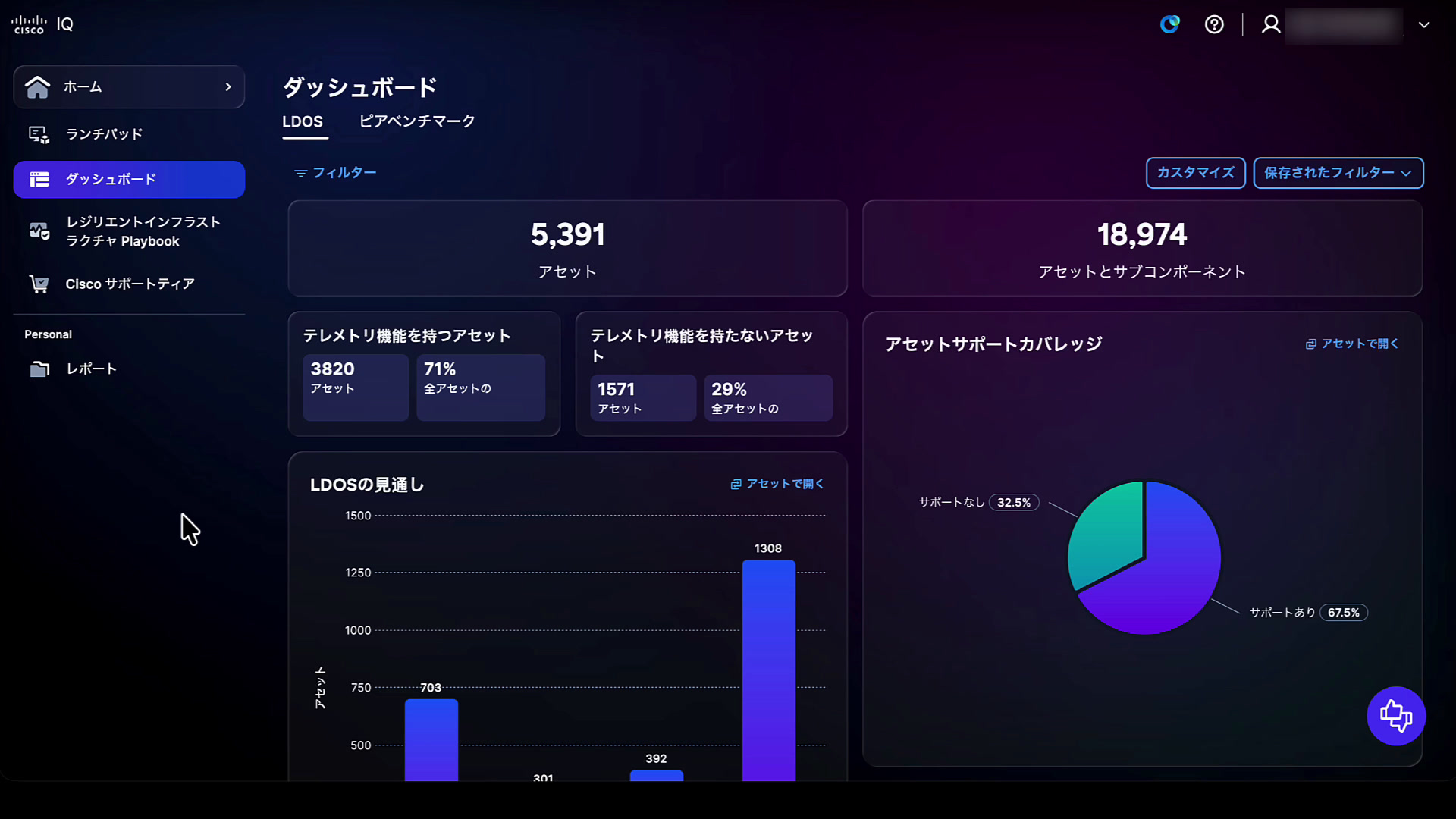Expand the 保存されたフィルター dropdown

(1338, 173)
